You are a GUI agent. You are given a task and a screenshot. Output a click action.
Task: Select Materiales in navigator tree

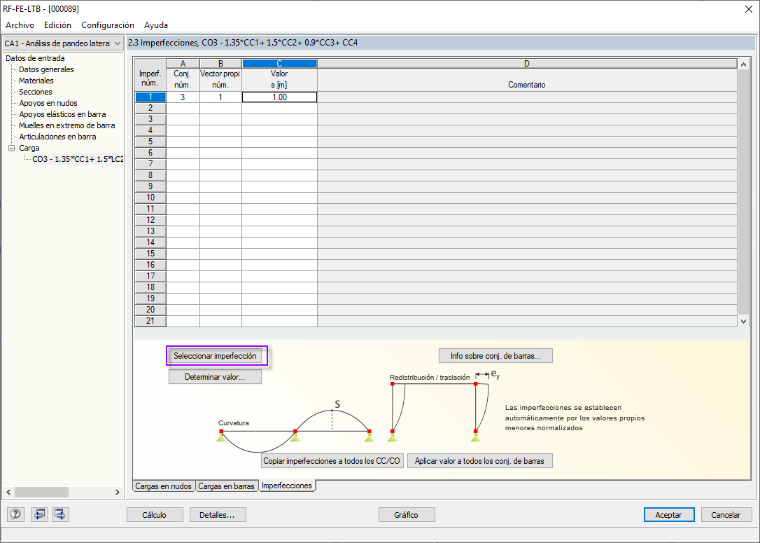click(x=36, y=80)
